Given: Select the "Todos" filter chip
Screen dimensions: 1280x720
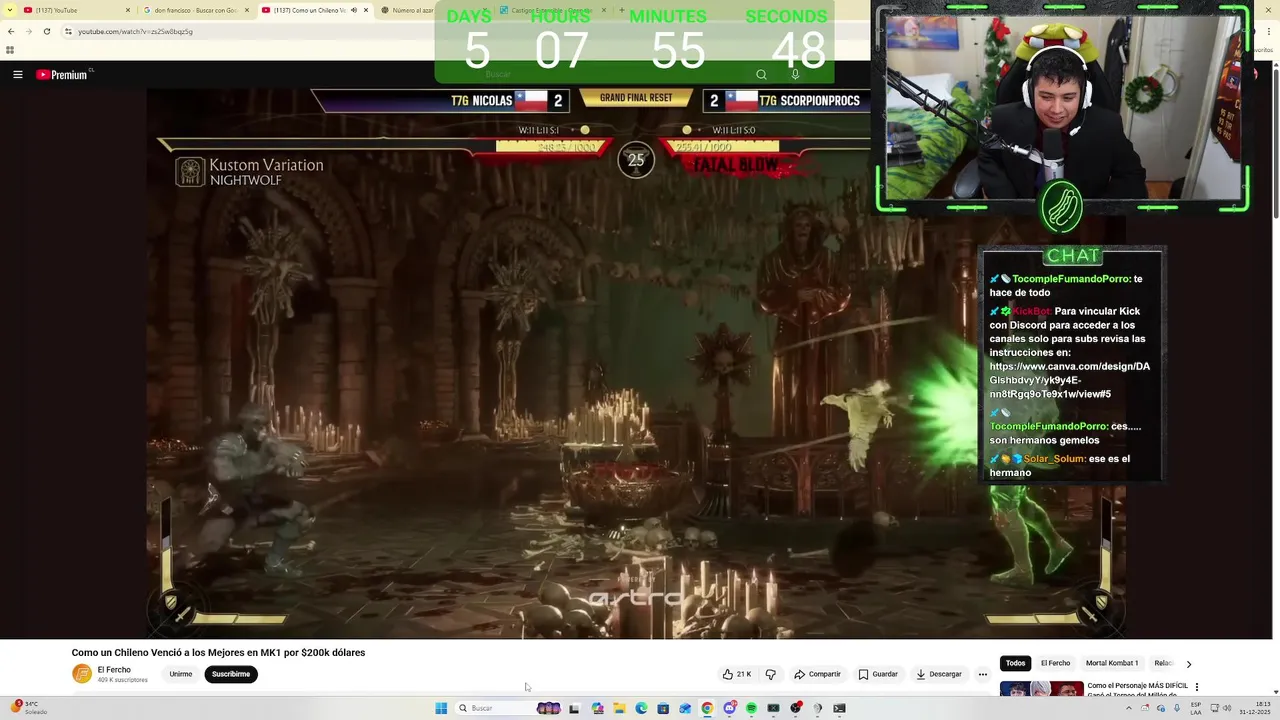Looking at the screenshot, I should pos(1015,663).
